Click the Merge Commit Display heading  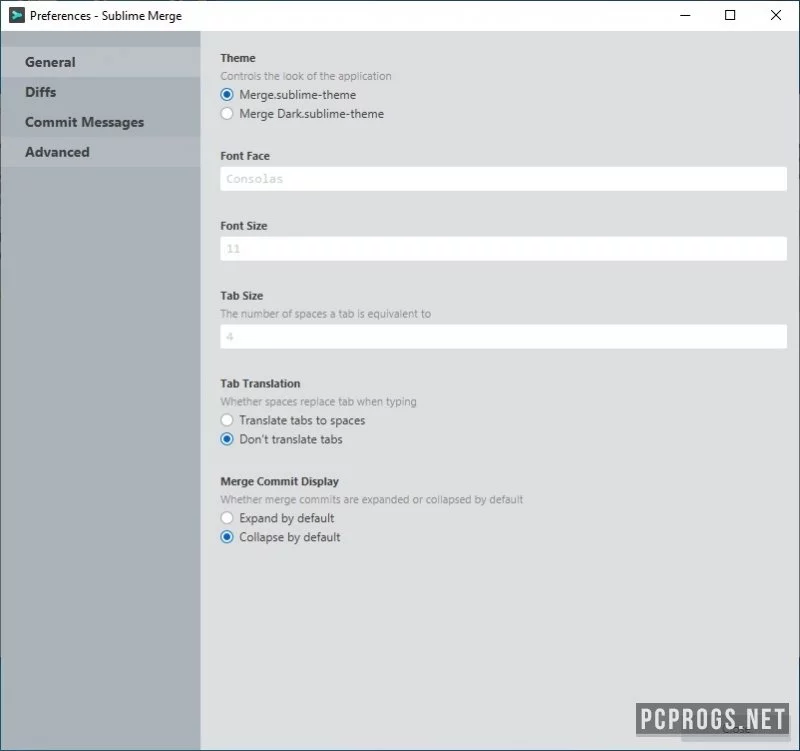click(280, 482)
